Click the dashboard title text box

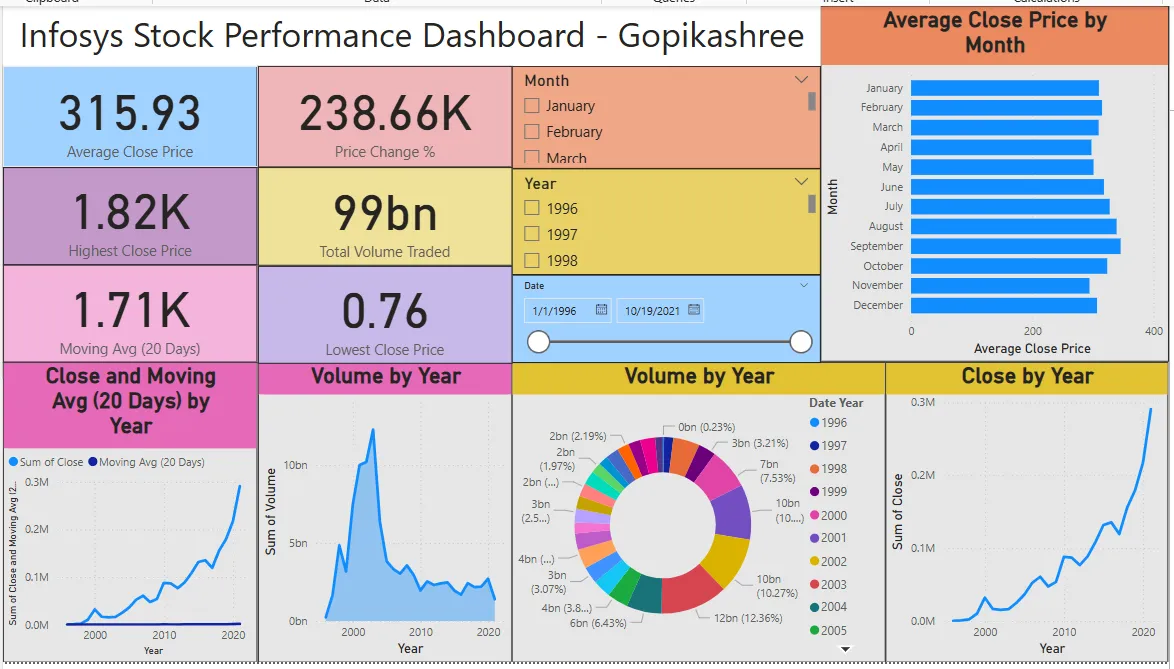[412, 36]
